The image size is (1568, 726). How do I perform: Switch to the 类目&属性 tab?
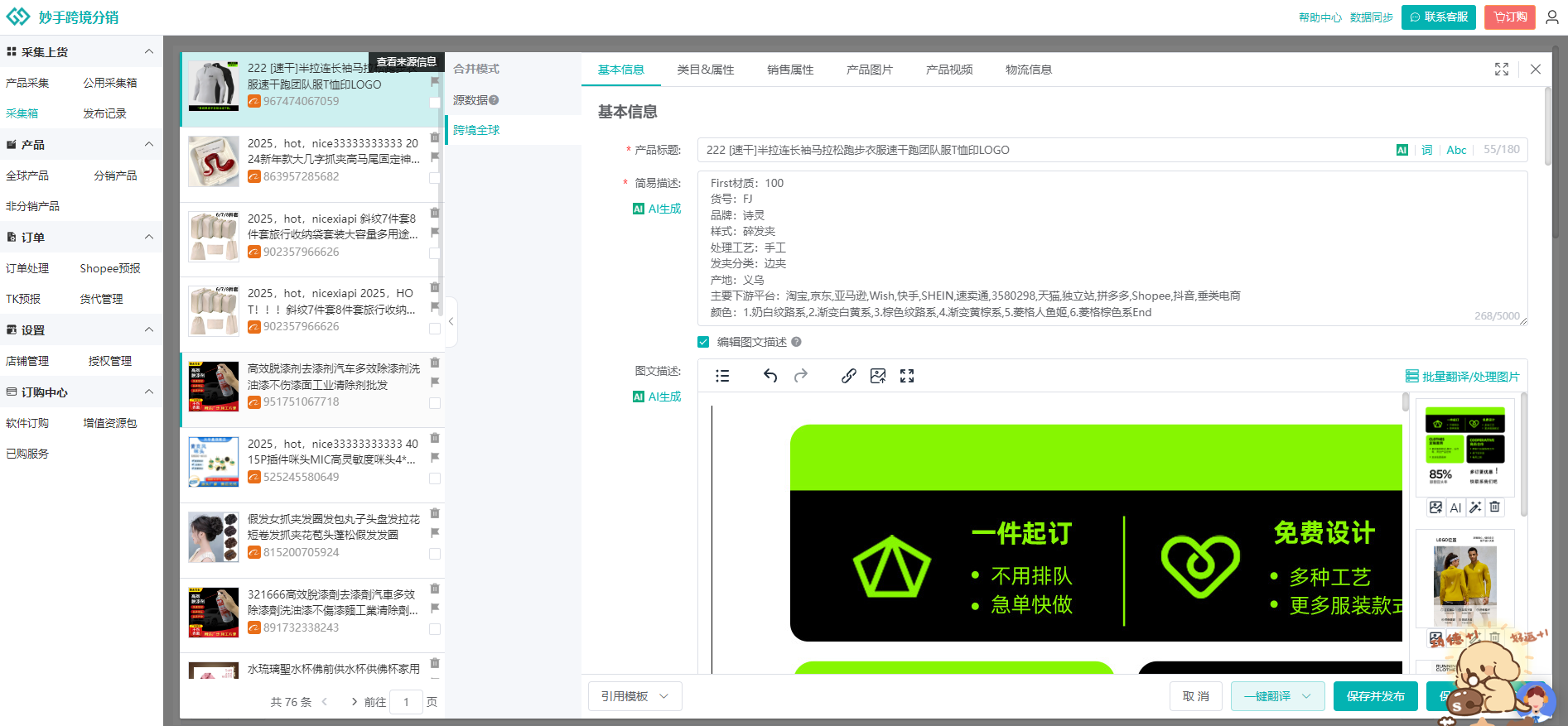706,70
